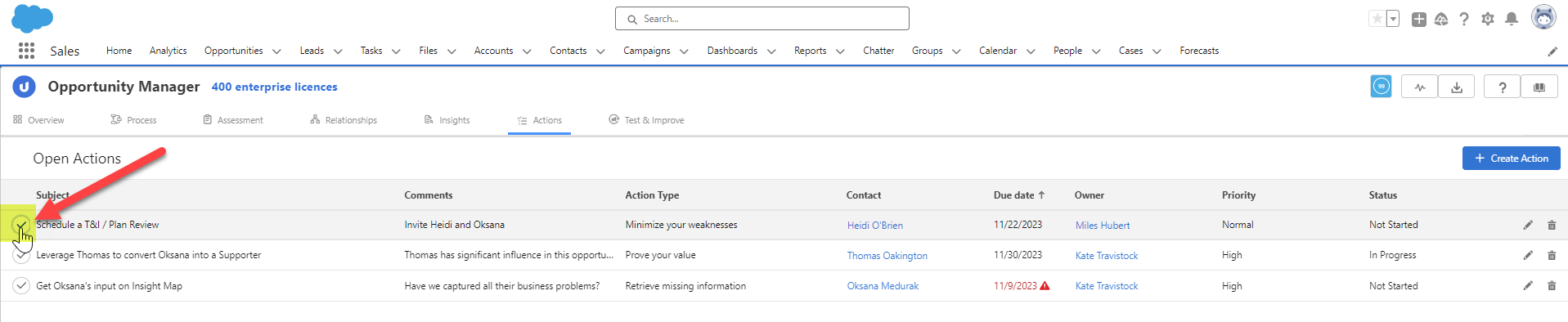Delete the Schedule a T&I action
Screen dimensions: 1568x322
1552,225
